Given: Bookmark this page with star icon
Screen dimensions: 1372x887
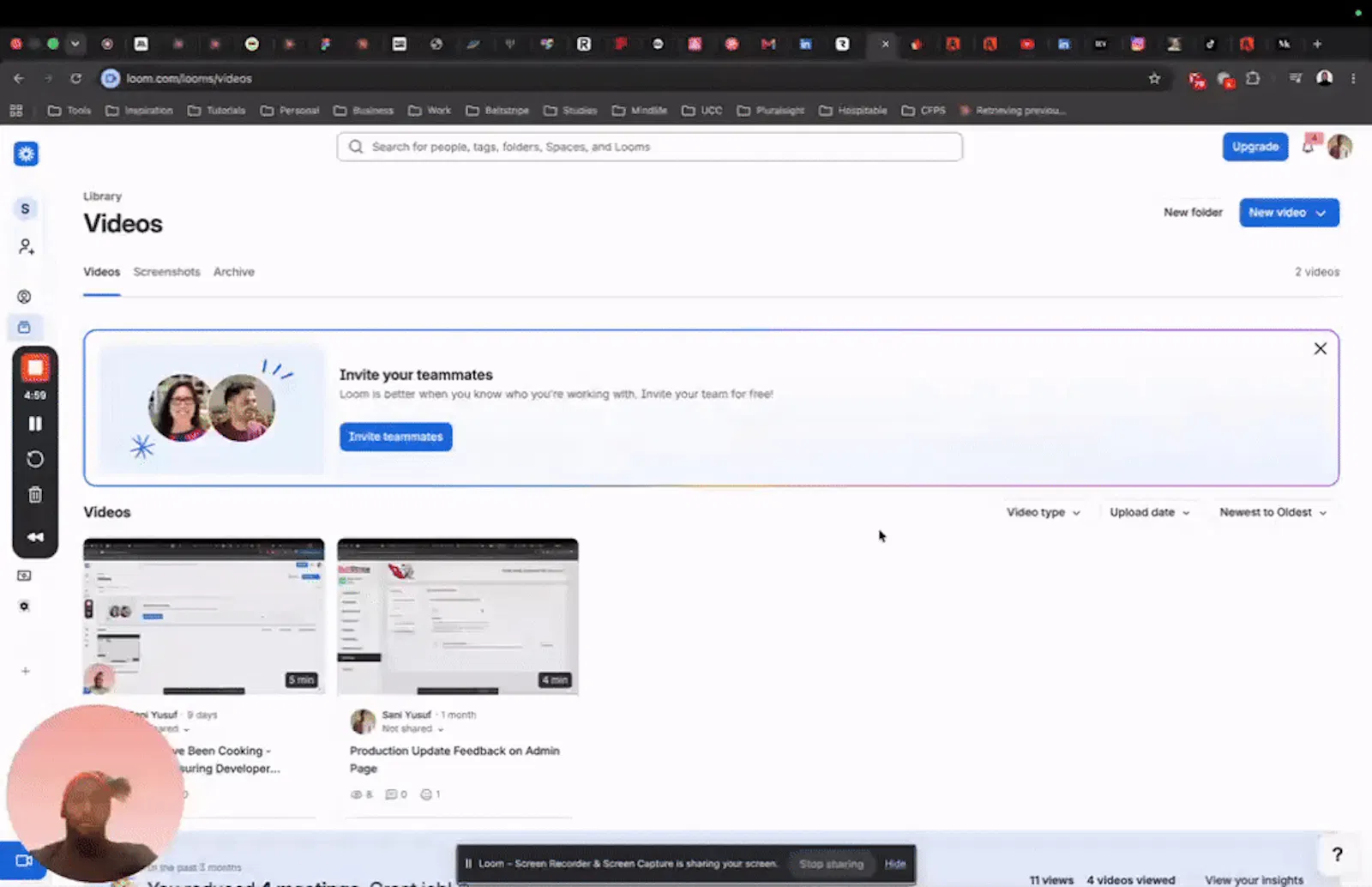Looking at the screenshot, I should (1154, 78).
